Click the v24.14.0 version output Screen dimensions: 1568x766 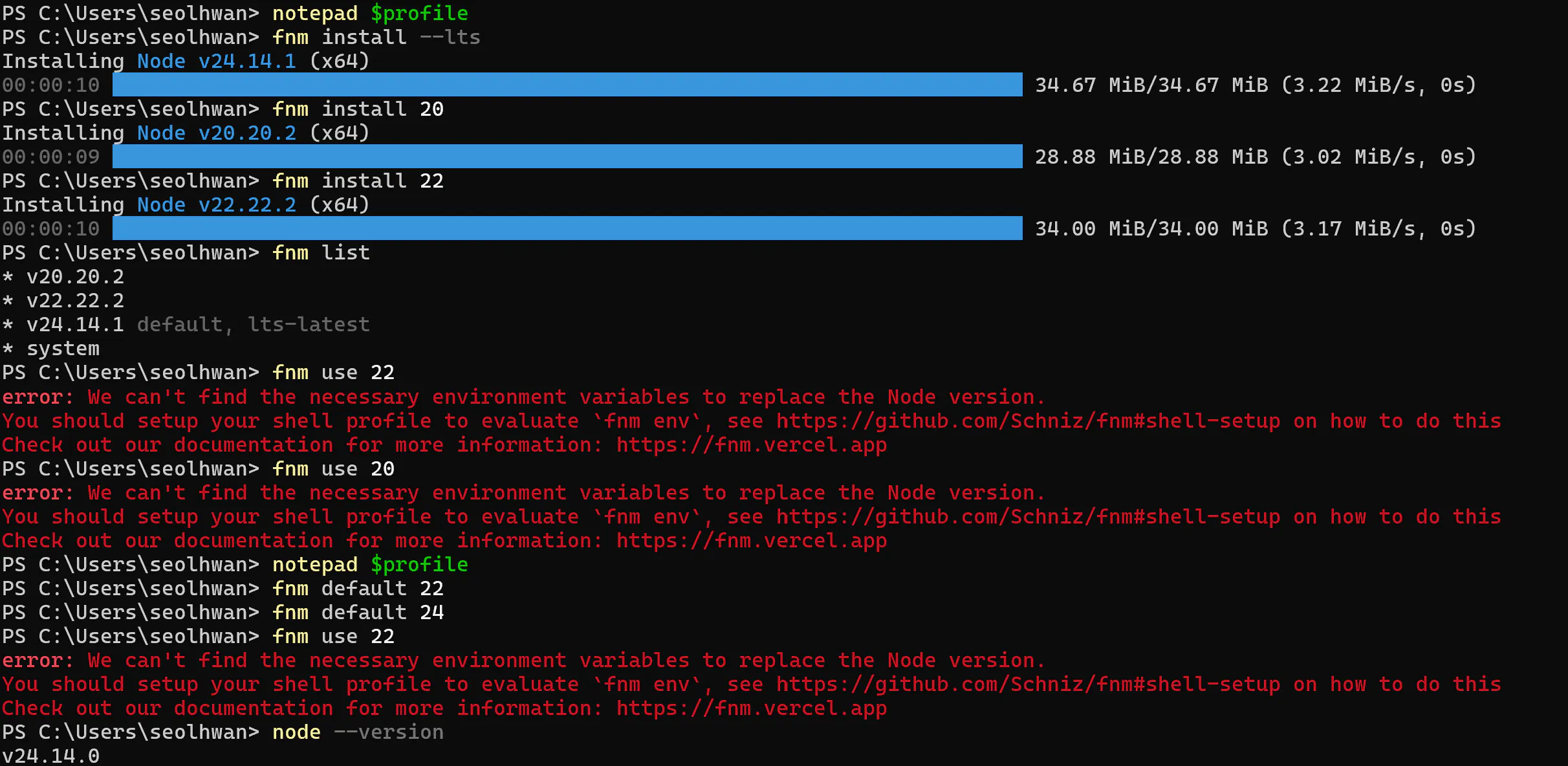pyautogui.click(x=51, y=755)
